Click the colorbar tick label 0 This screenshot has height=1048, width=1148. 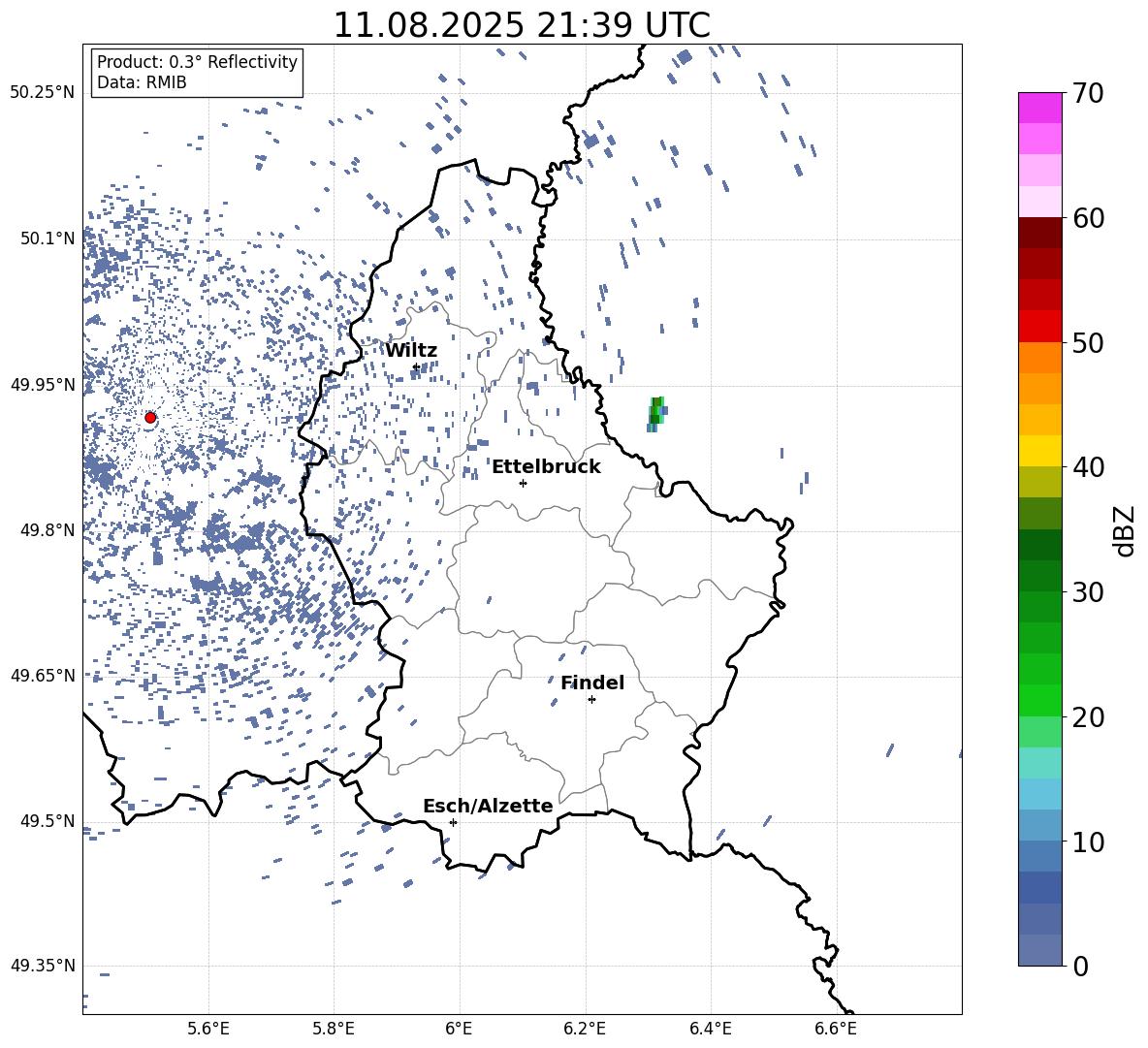pyautogui.click(x=1080, y=966)
